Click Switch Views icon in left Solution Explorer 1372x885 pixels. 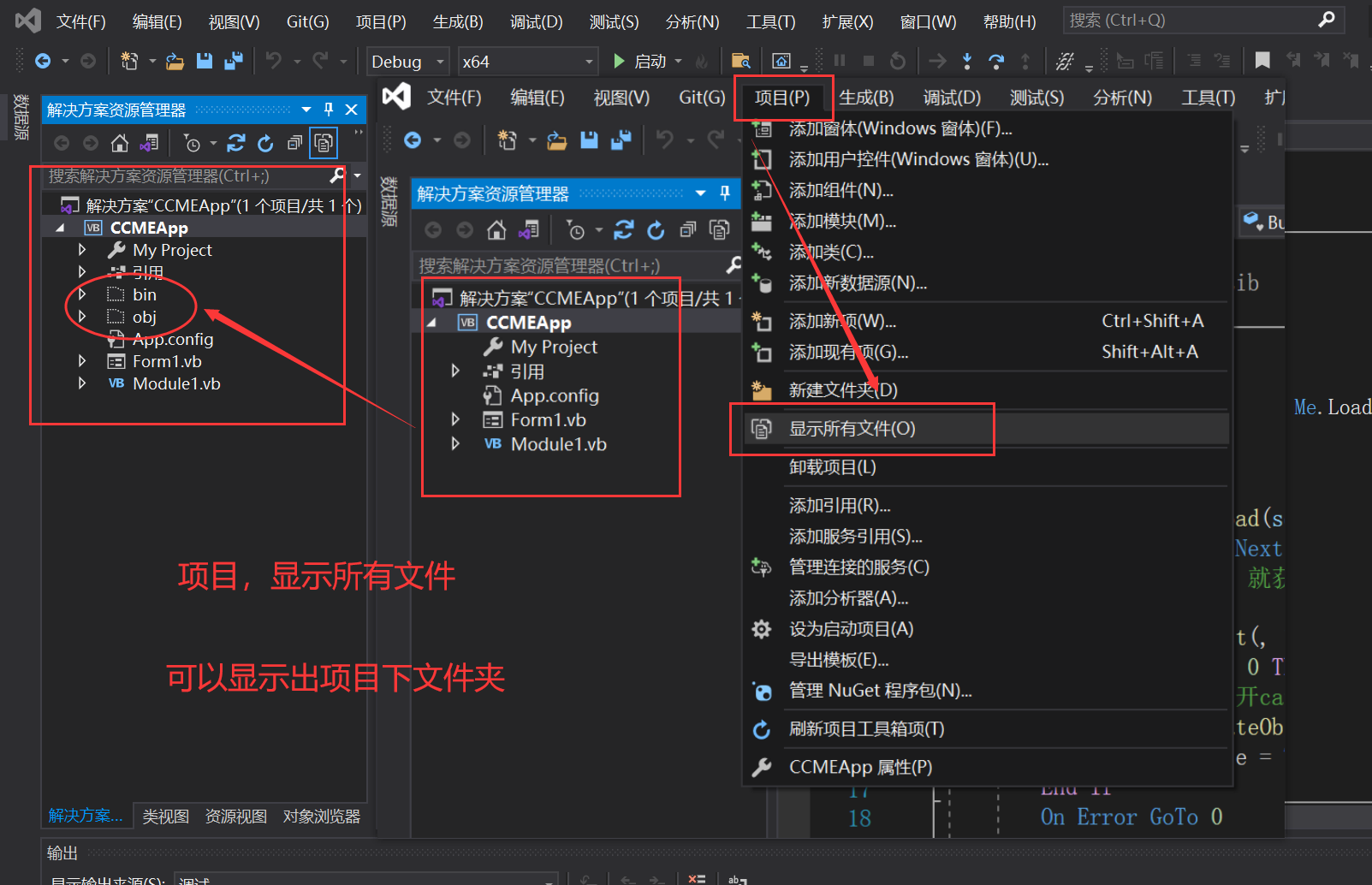[149, 143]
